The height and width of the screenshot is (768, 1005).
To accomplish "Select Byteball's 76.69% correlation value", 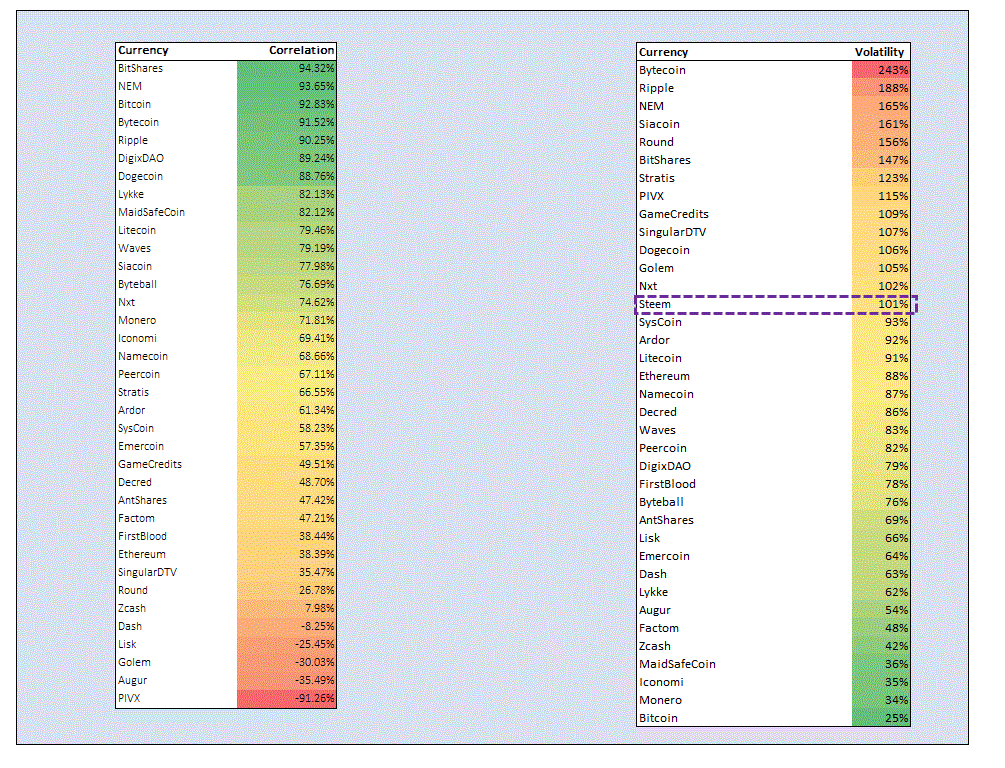I will (316, 284).
